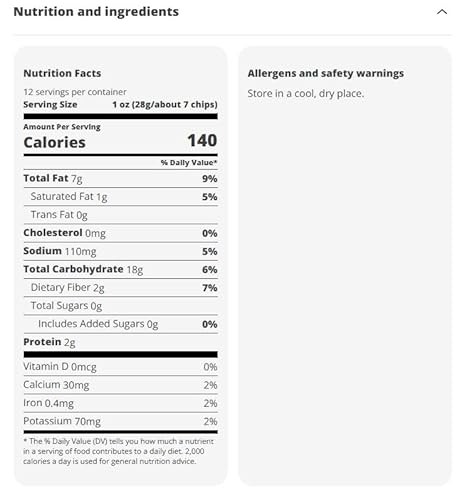460x500 pixels.
Task: Click the Serving Size text line
Action: tap(120, 105)
